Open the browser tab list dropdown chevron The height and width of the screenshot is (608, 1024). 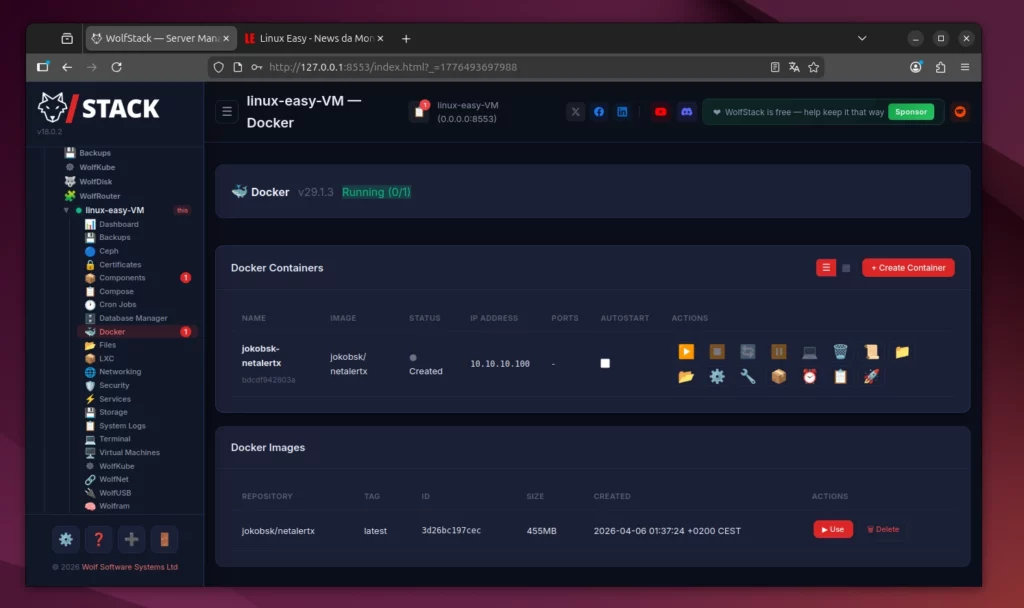862,37
